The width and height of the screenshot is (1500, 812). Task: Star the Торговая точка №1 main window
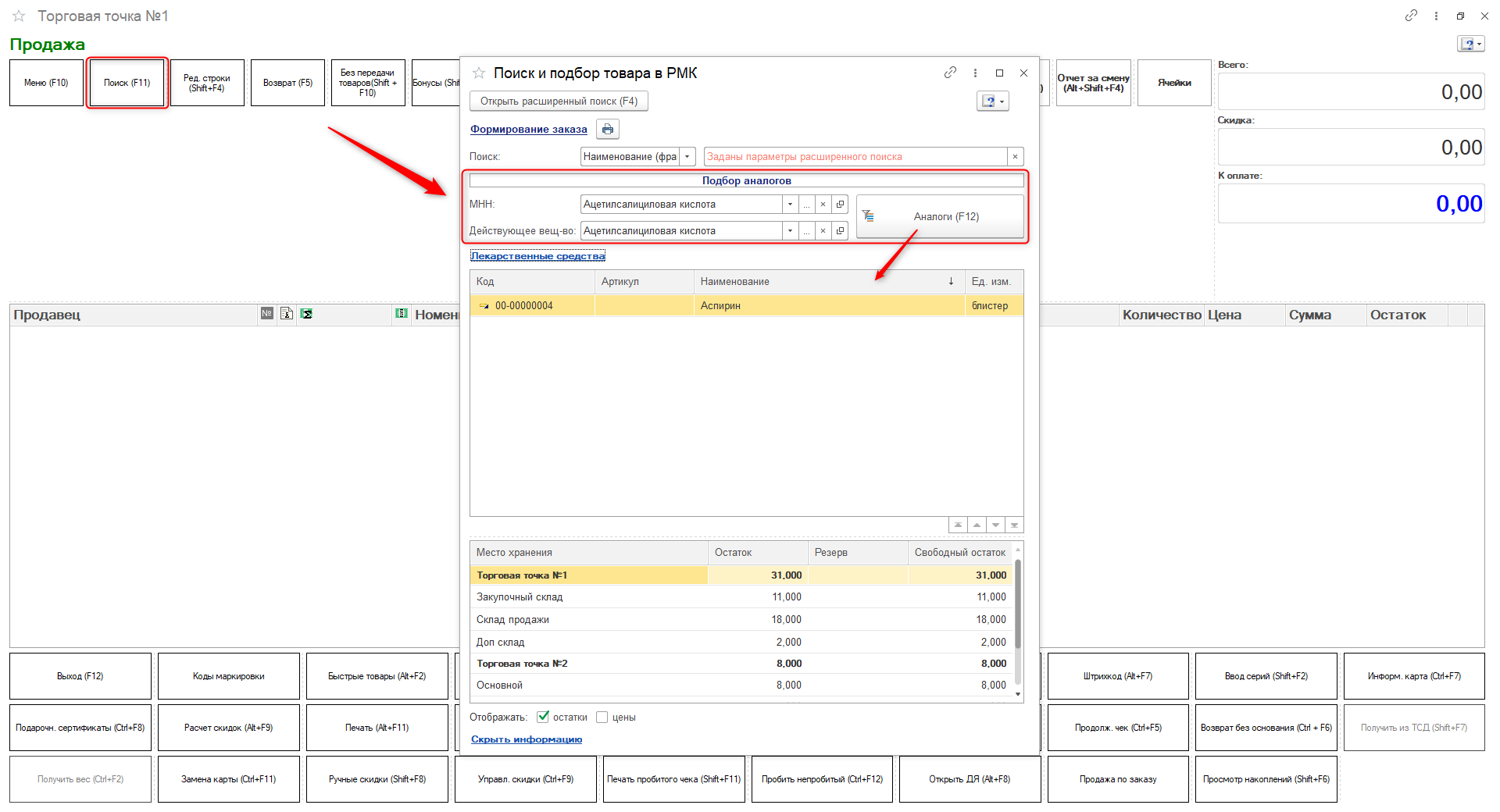click(19, 16)
